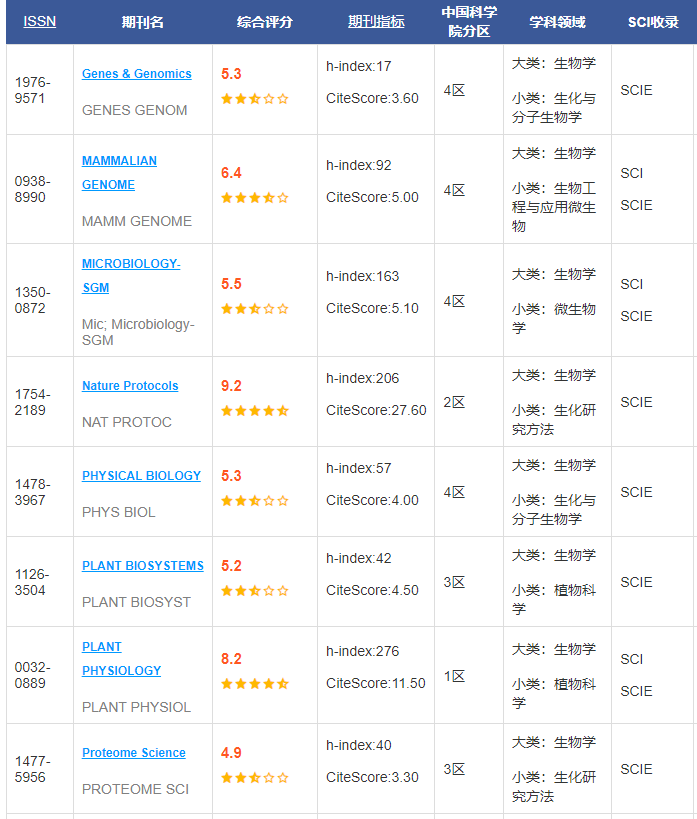Viewport: 697px width, 819px height.
Task: Click the star rating for Plant Physiology
Action: click(x=254, y=684)
